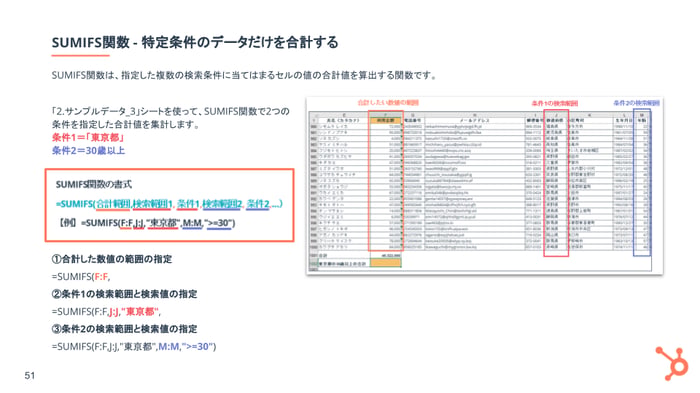Click the teal =SUMIFS syntax formula line
This screenshot has height=393, width=700.
click(x=169, y=204)
